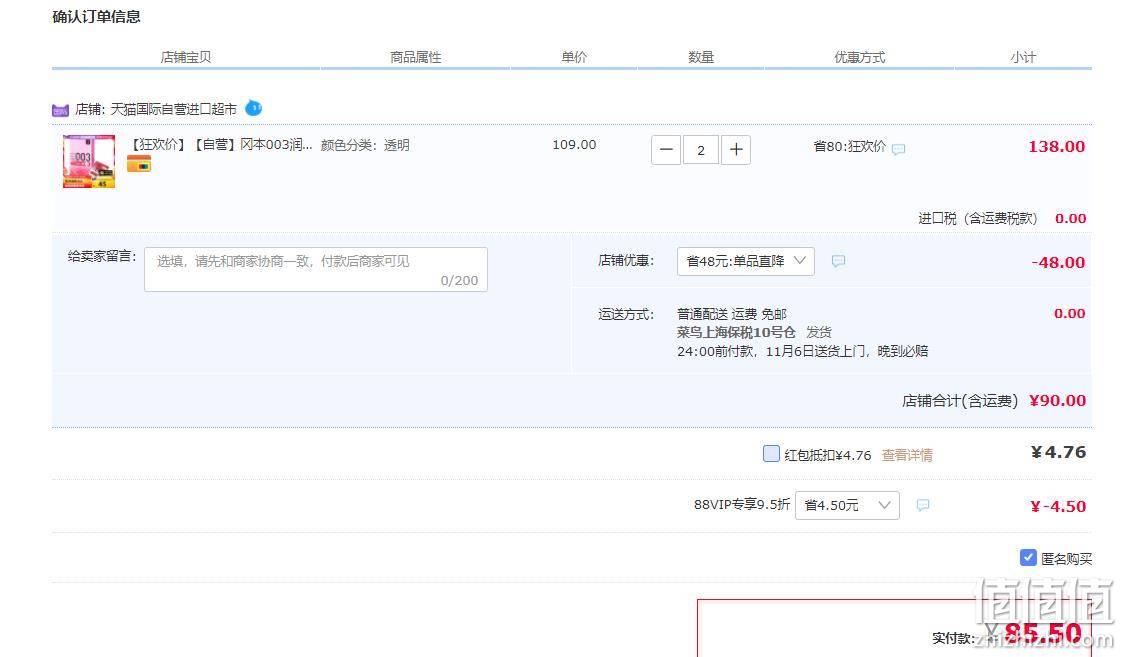Click the 颜色分类: 透明 attribute text

tap(365, 145)
